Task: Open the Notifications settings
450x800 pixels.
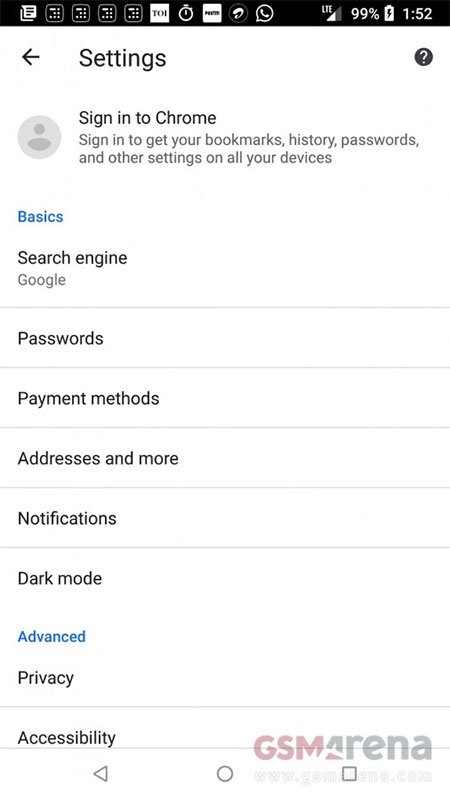Action: click(225, 518)
